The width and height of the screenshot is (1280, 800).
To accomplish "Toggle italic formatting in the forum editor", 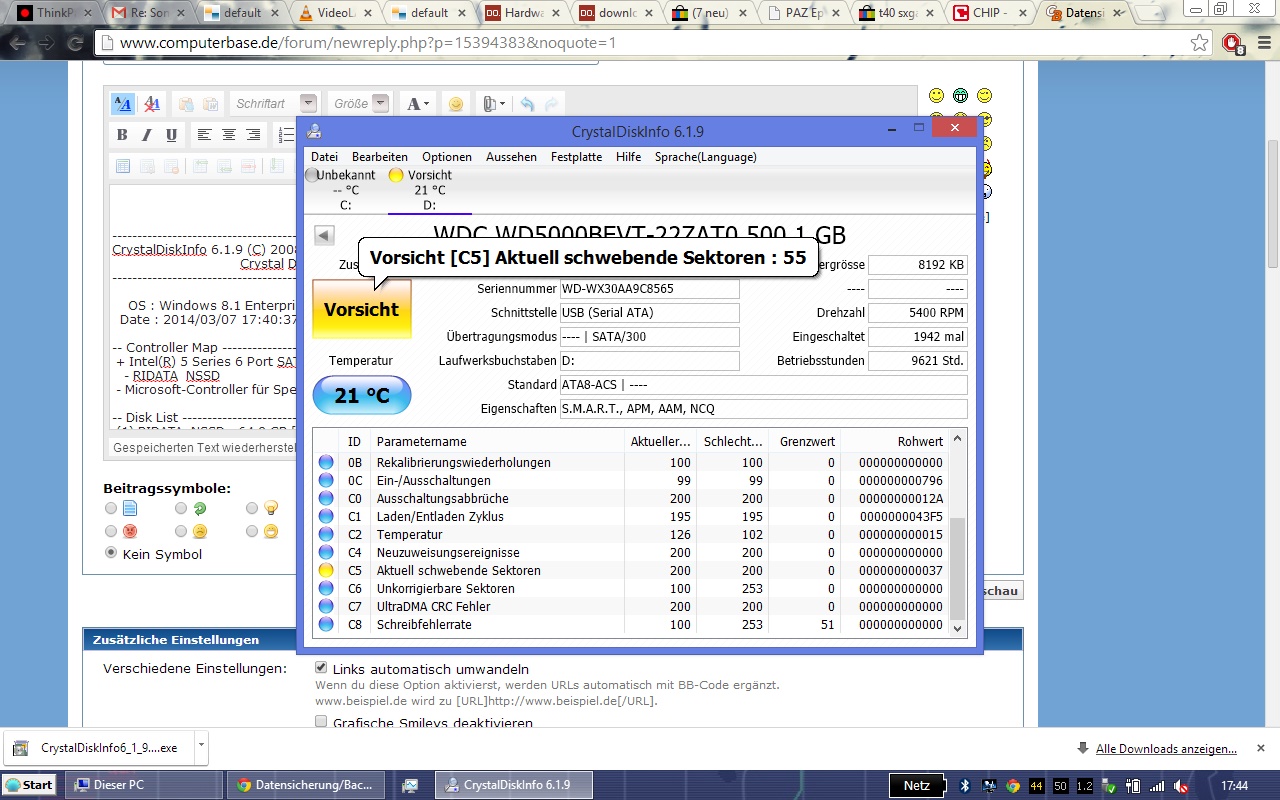I will pyautogui.click(x=147, y=135).
